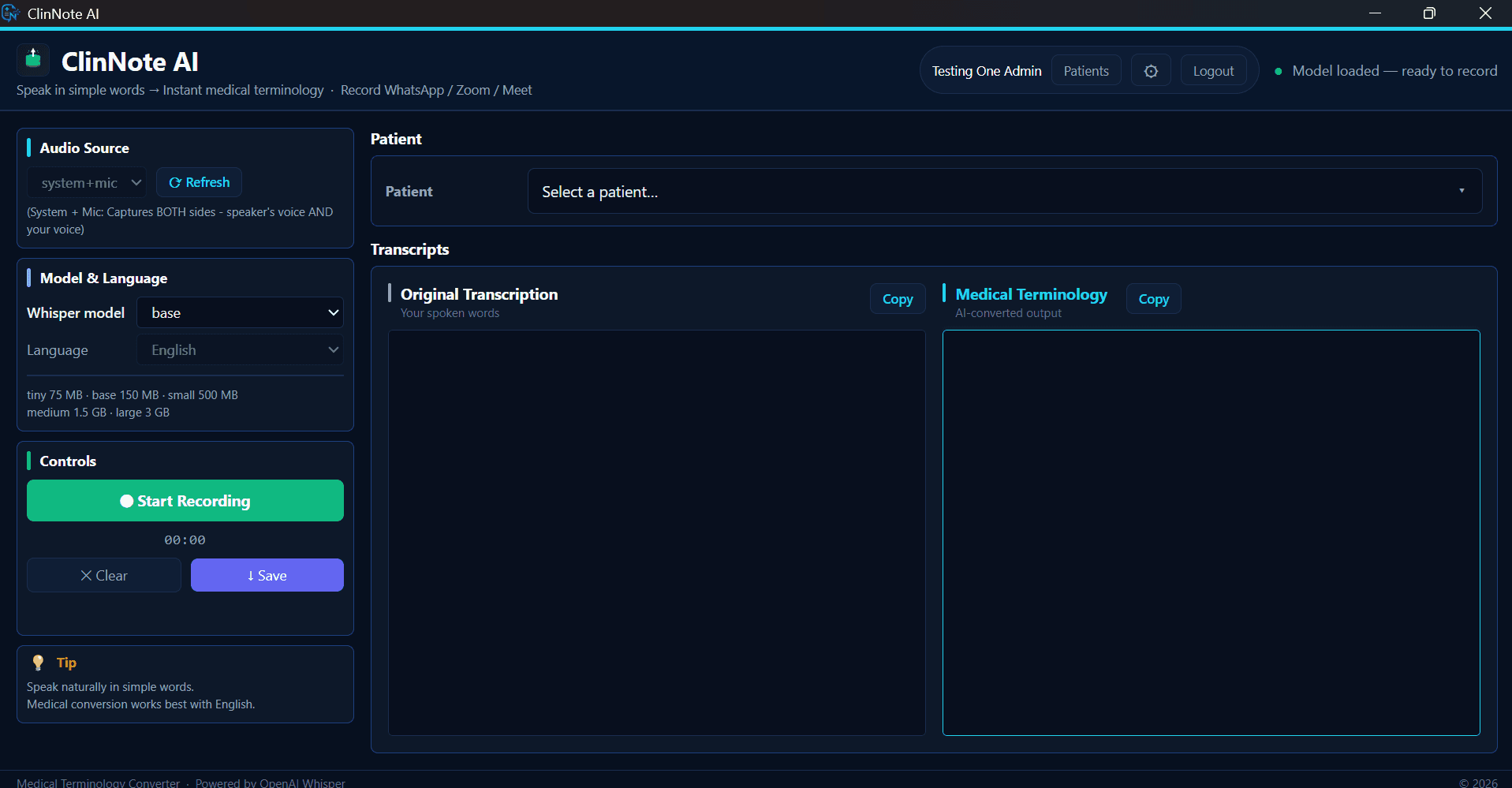1512x788 pixels.
Task: Click the model sizes hint text
Action: point(133,404)
